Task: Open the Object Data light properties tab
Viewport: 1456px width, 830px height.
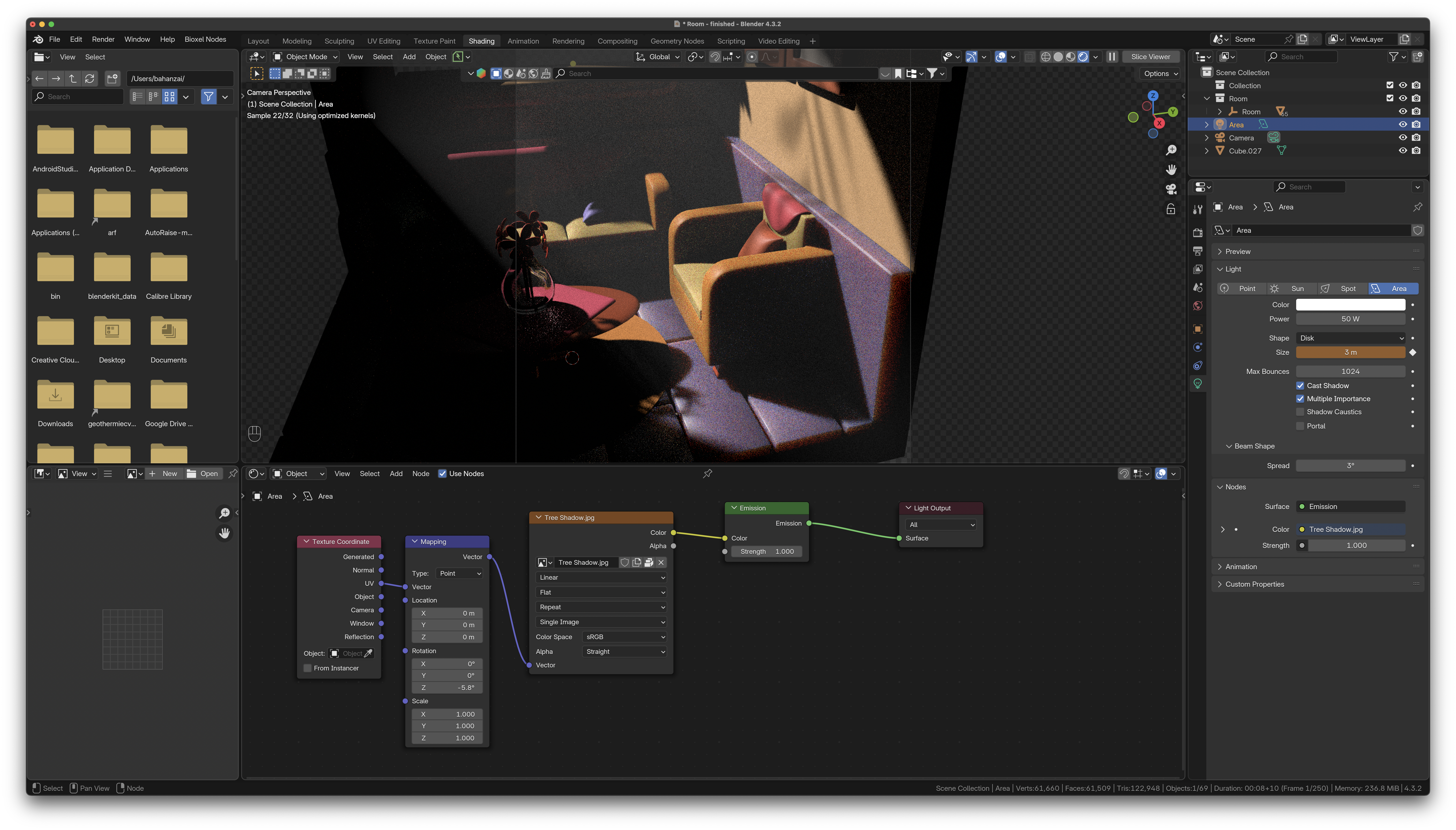Action: pos(1198,384)
